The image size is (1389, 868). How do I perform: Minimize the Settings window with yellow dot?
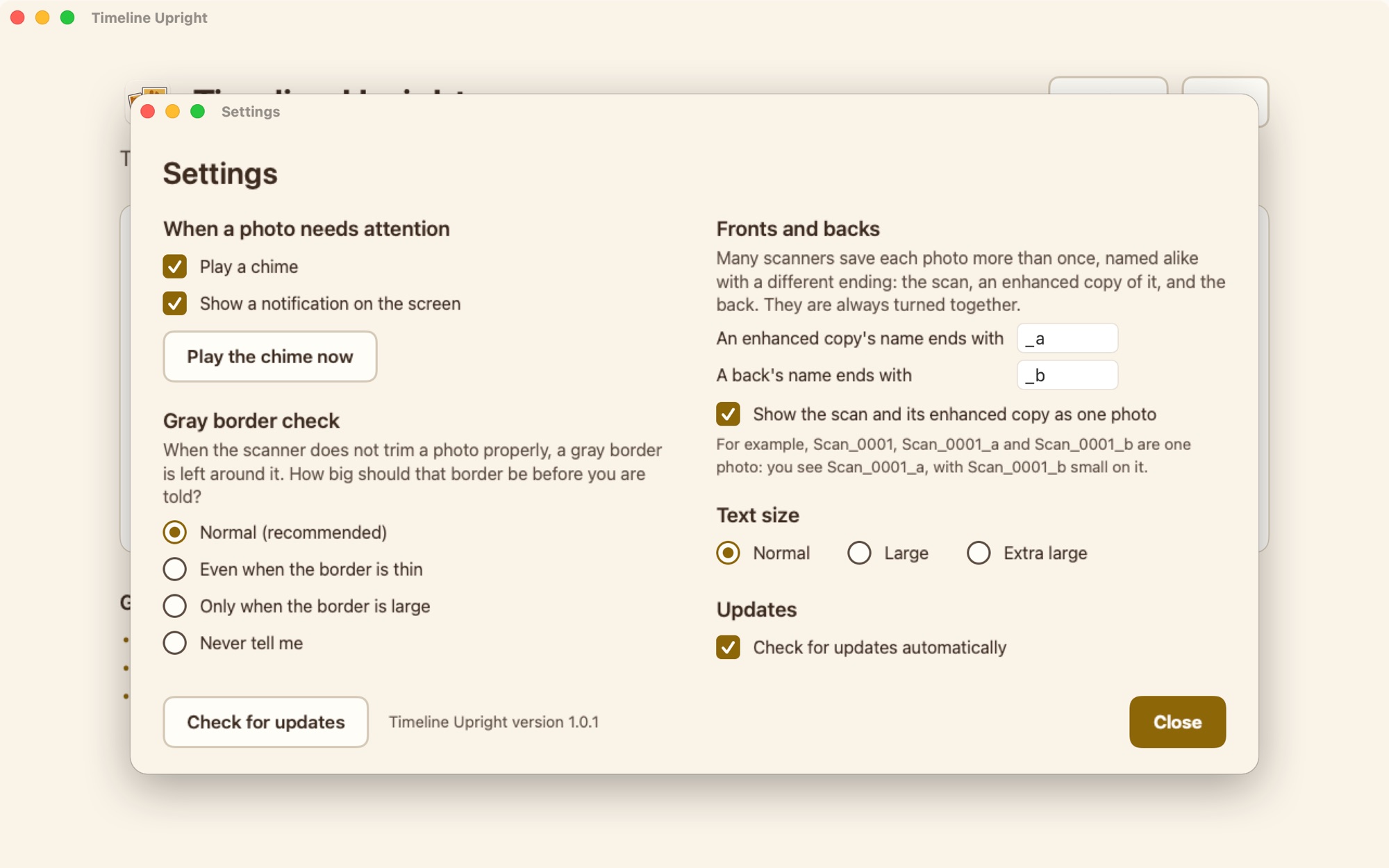(x=173, y=112)
